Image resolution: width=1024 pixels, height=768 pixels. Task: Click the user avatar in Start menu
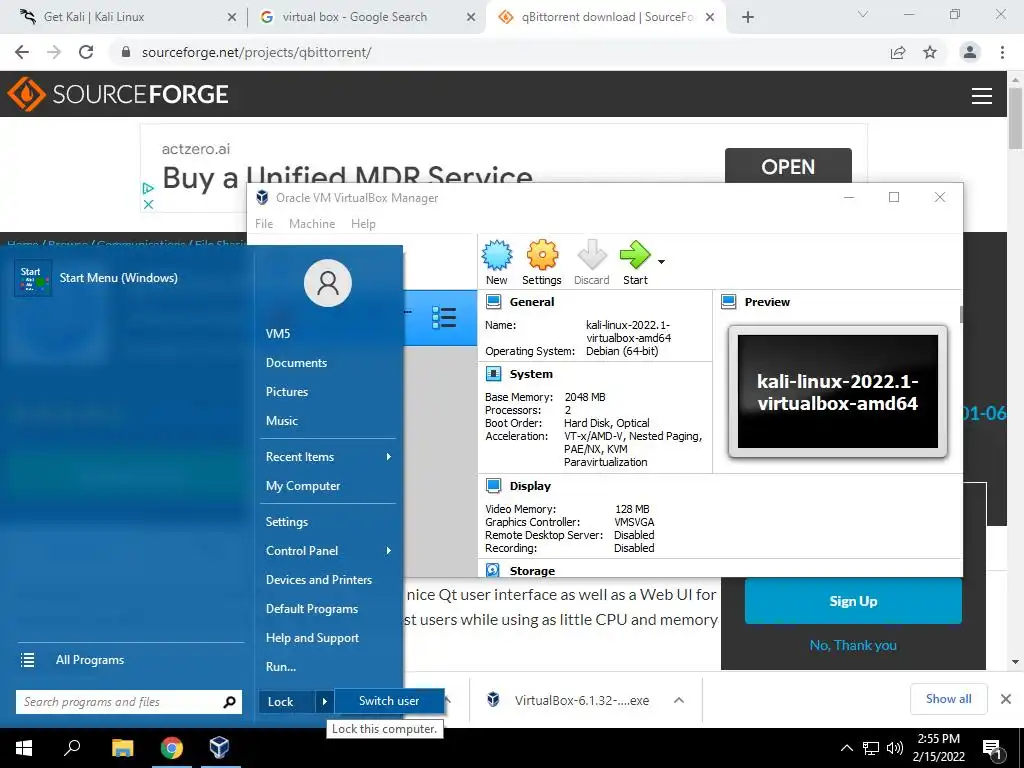[328, 283]
